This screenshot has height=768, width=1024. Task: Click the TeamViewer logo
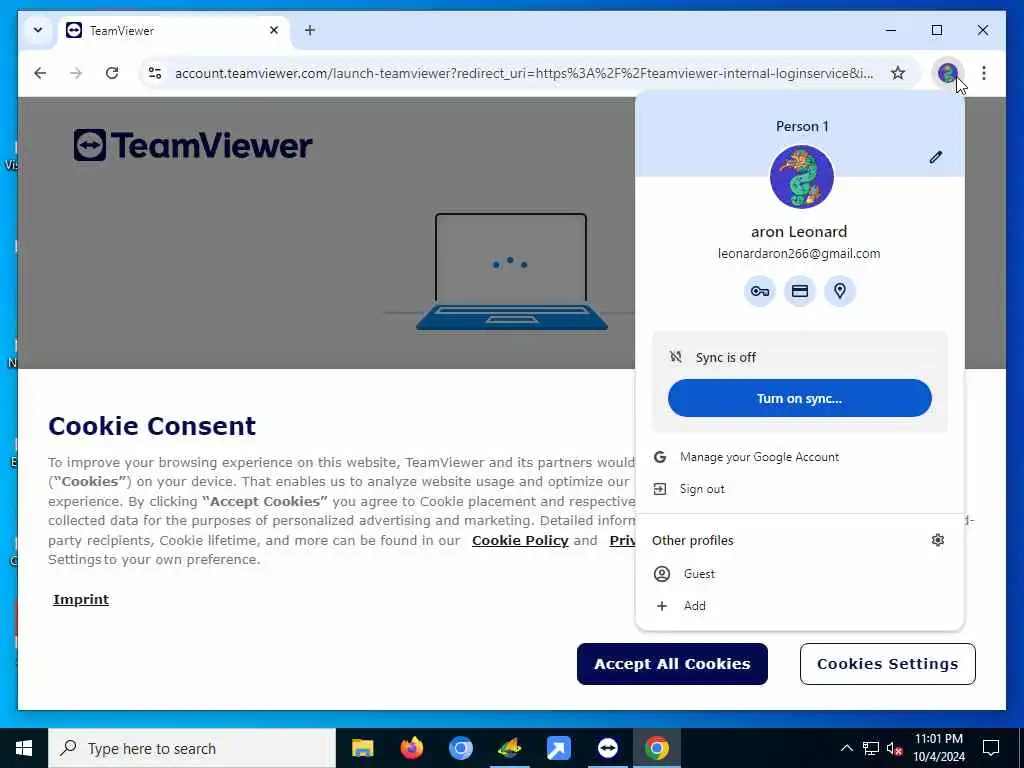193,145
